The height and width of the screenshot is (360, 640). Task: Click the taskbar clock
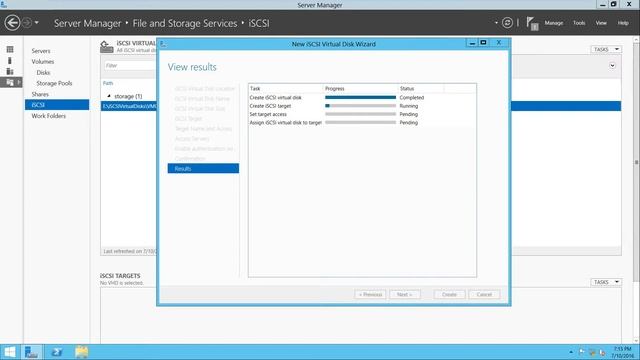[x=622, y=352]
